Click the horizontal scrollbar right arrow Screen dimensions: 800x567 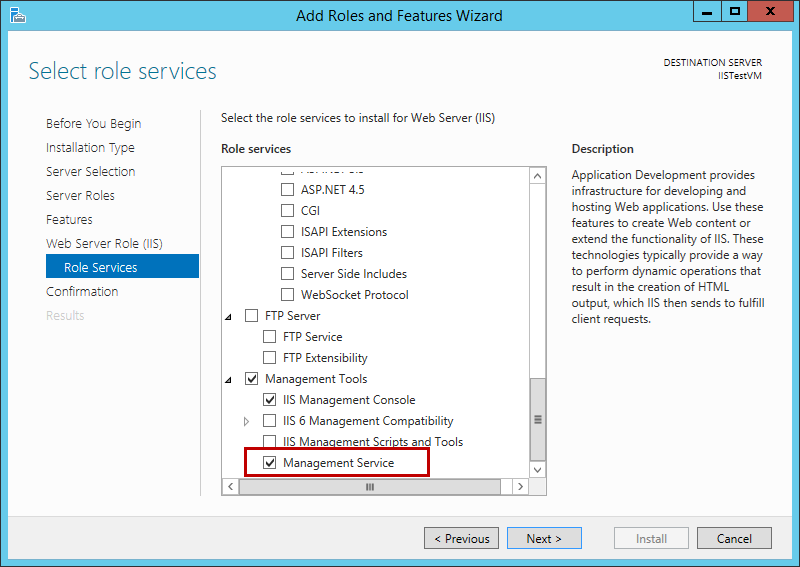click(519, 487)
